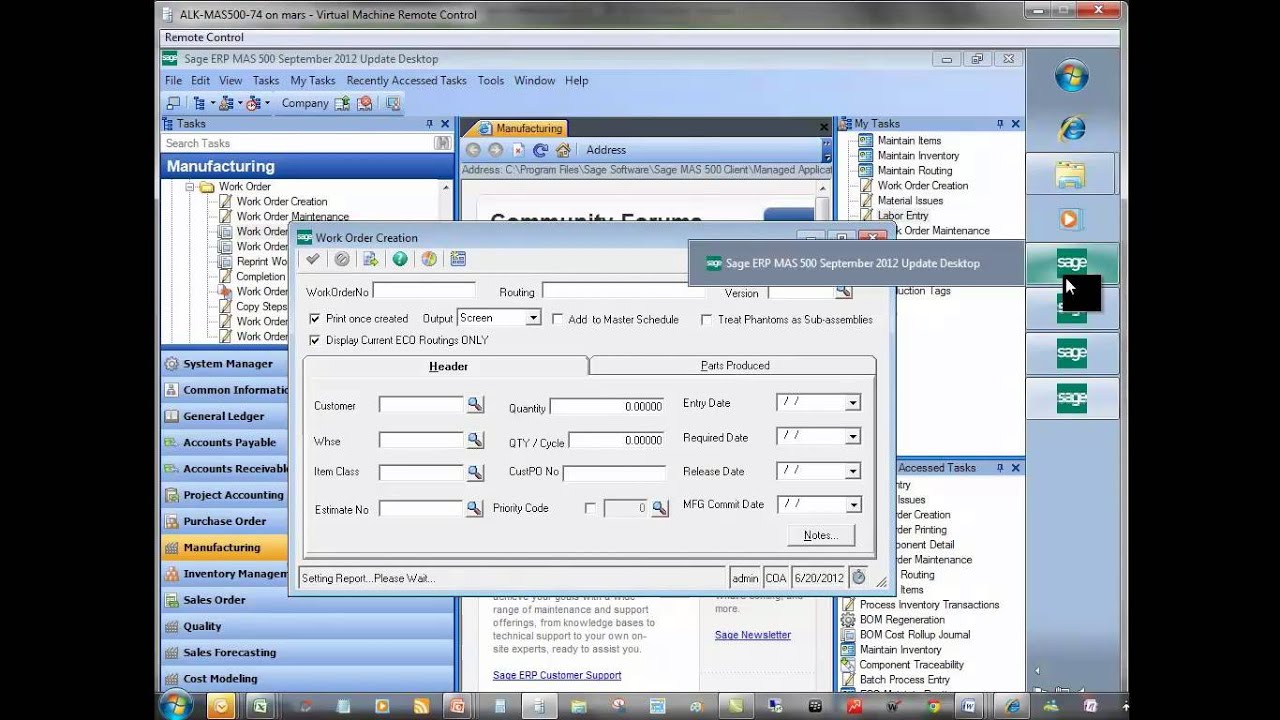Screen dimensions: 1280x720
Task: Open the Inventory Management module
Action: [x=224, y=574]
